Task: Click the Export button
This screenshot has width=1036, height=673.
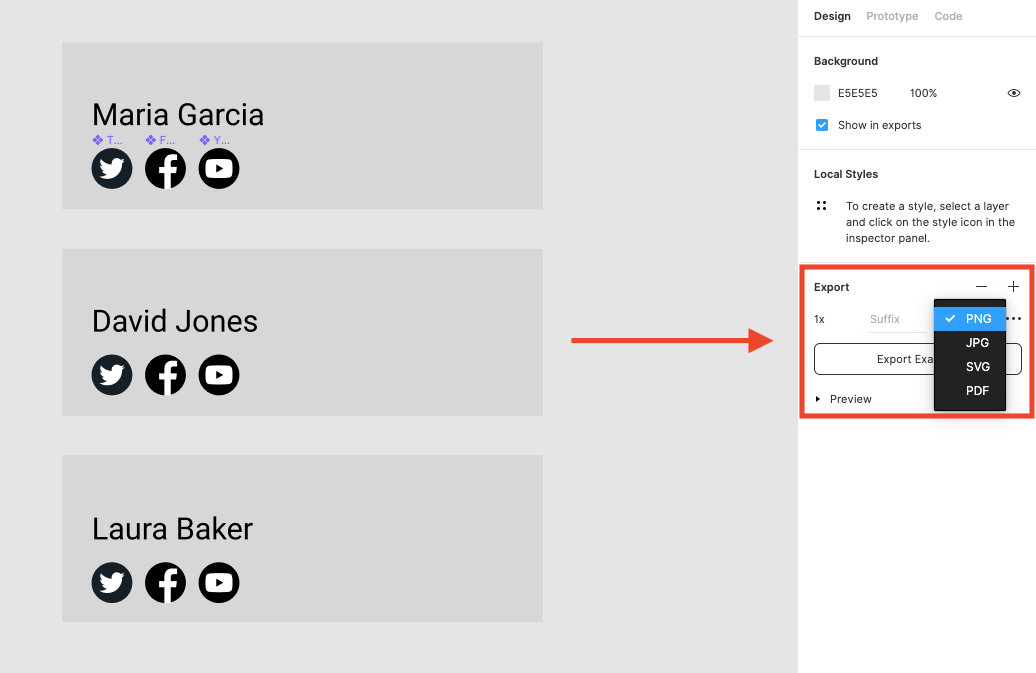Action: click(x=918, y=359)
